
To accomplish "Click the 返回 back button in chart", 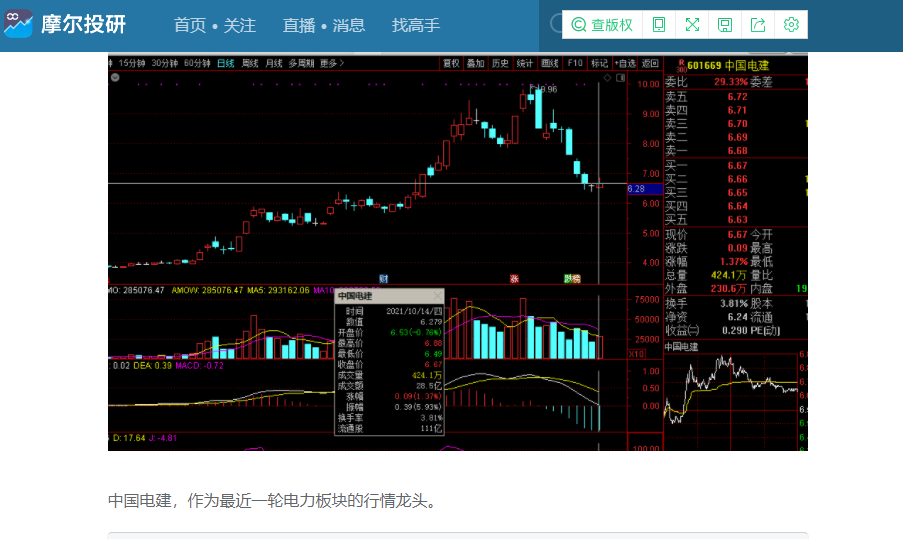I will tap(650, 63).
